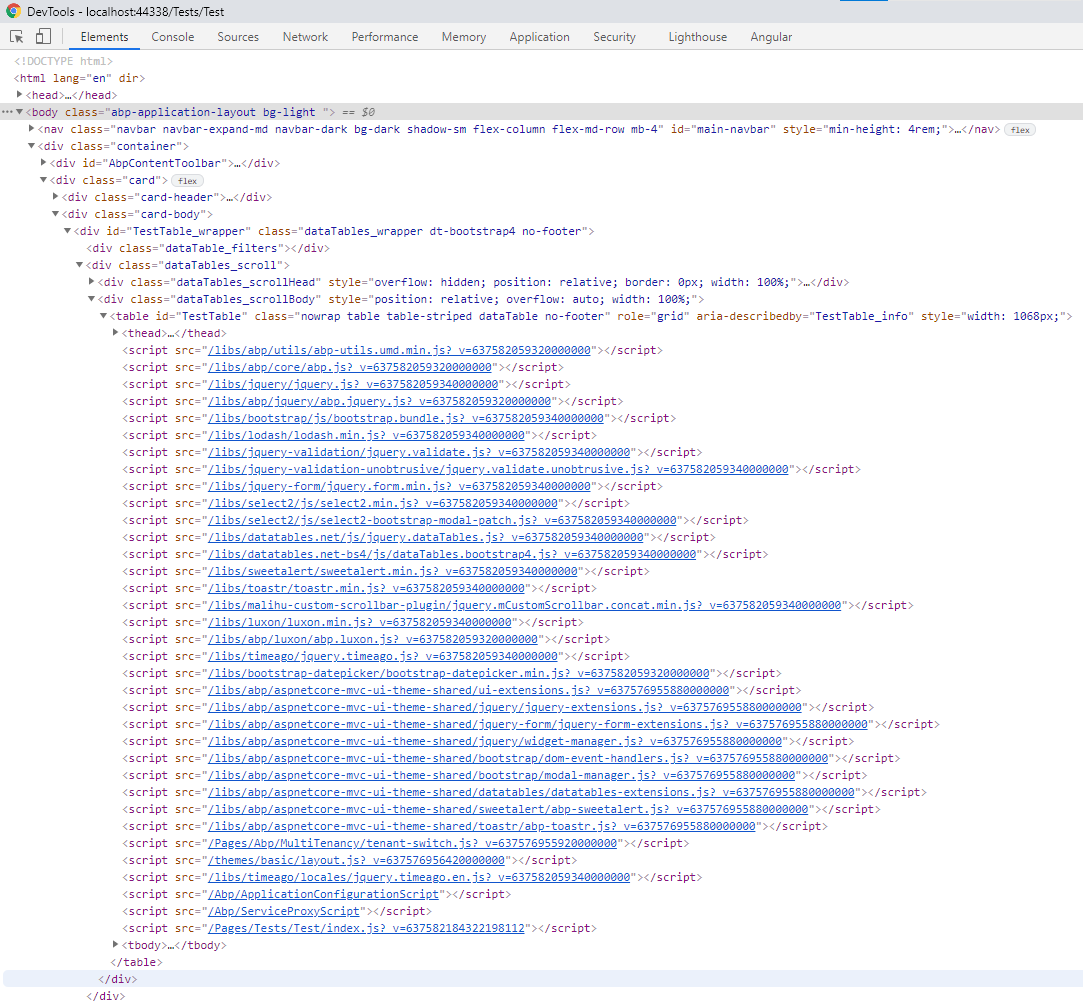Expand the thead element
Image resolution: width=1083 pixels, height=1004 pixels.
115,332
